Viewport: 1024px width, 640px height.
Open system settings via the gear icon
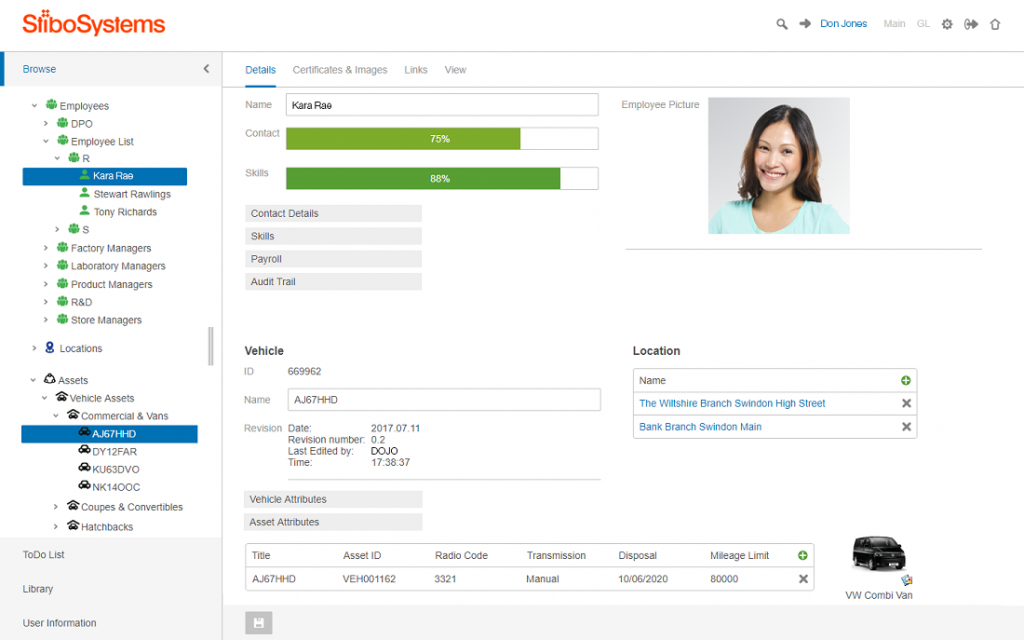click(947, 24)
